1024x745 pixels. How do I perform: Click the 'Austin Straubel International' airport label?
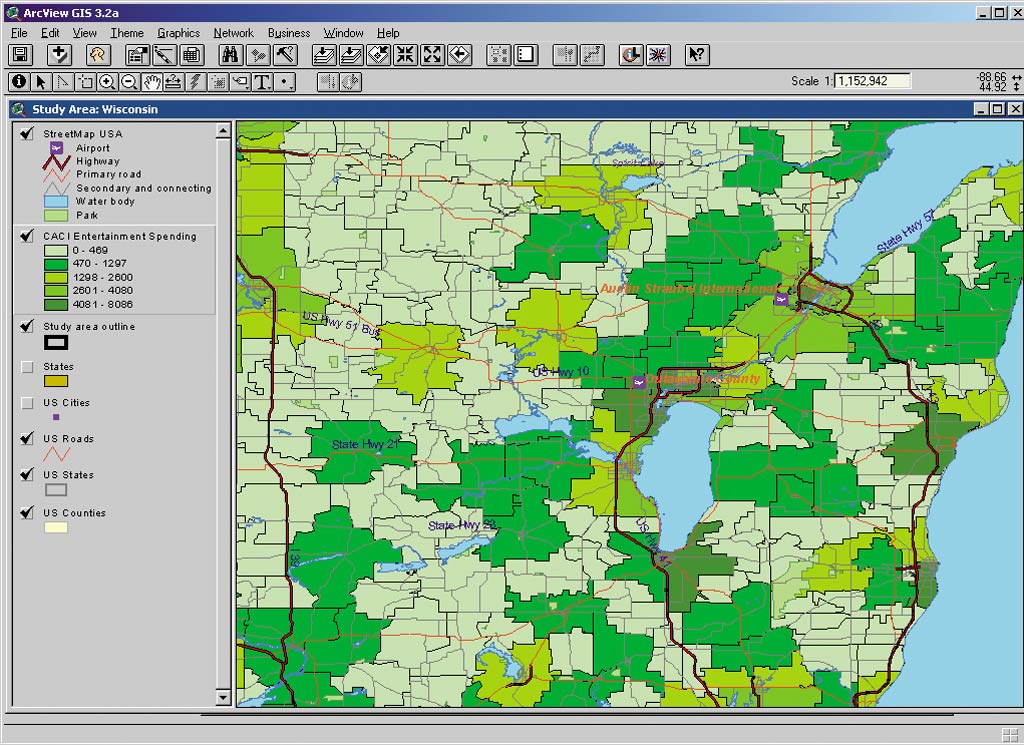[x=690, y=289]
